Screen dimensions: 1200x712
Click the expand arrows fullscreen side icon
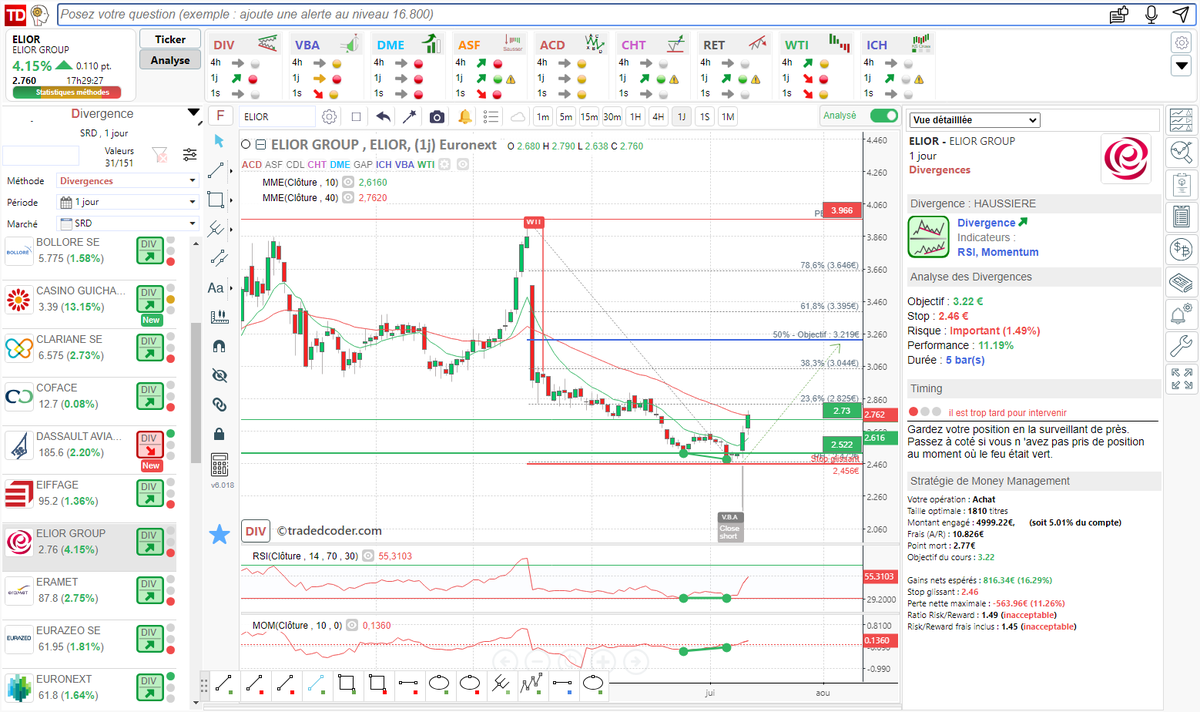(1181, 379)
